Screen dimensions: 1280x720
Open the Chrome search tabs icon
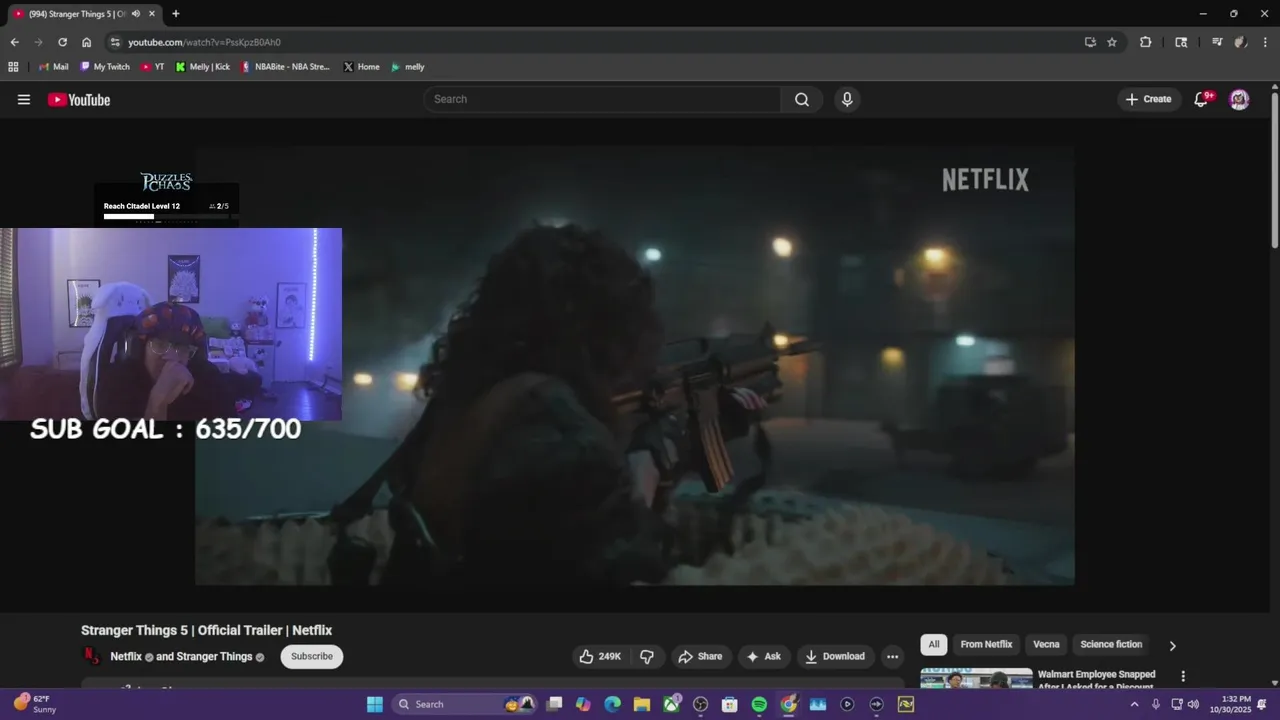[1181, 42]
